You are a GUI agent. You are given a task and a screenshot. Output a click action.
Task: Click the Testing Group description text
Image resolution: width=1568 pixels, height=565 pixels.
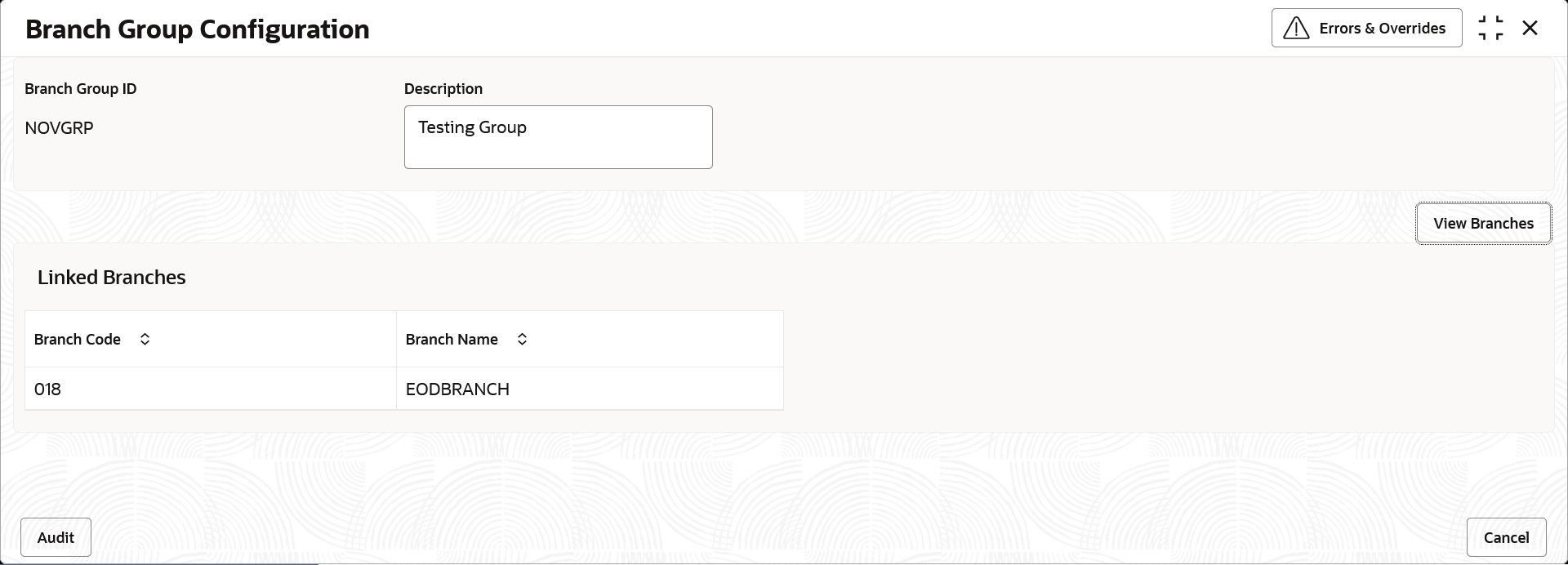(472, 127)
